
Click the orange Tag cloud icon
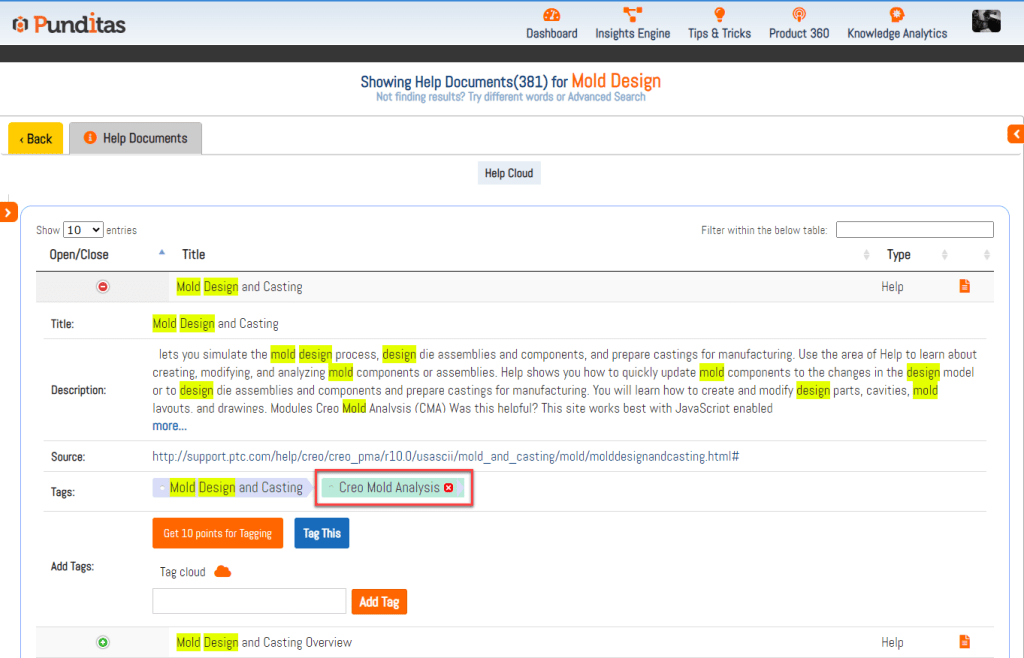pyautogui.click(x=223, y=572)
